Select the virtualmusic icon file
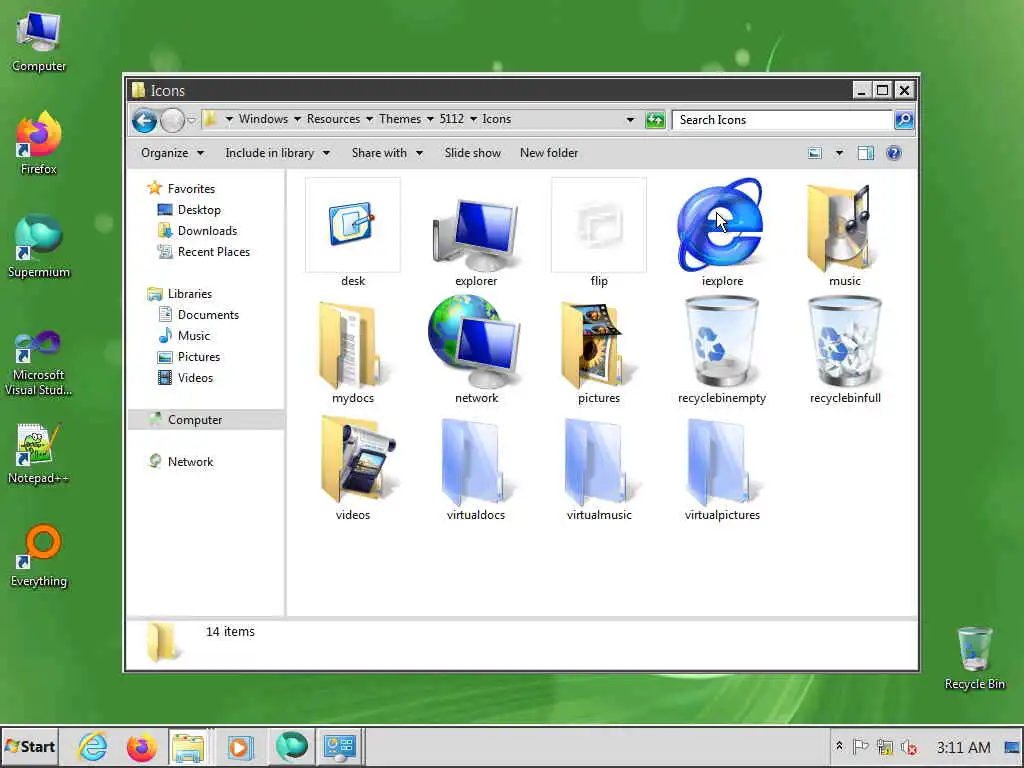Screen dimensions: 1024x768 pos(598,462)
